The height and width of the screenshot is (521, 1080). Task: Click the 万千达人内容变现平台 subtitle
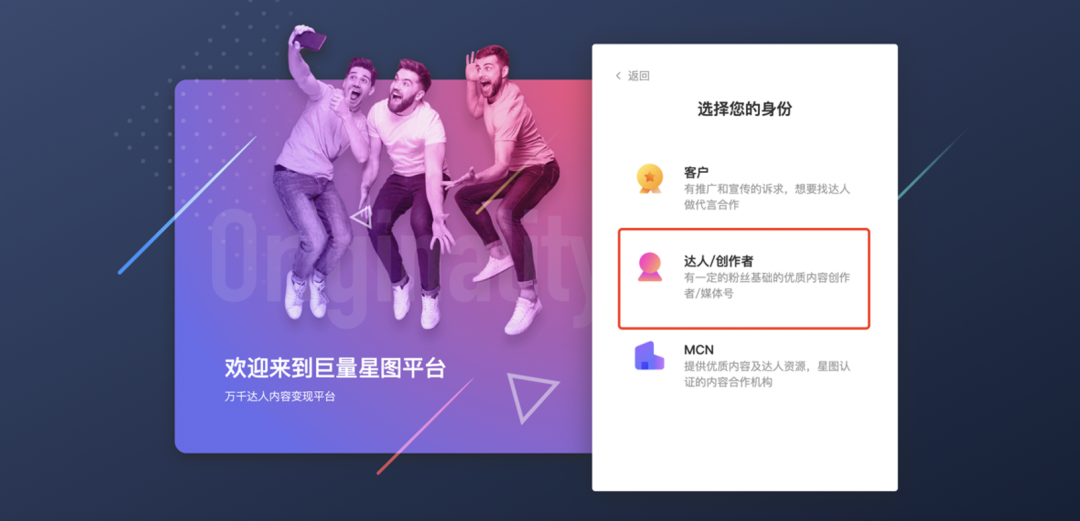tap(280, 397)
